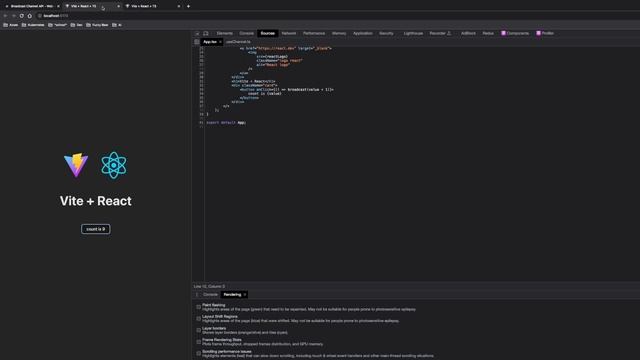This screenshot has width=640, height=360.
Task: Click the code line containing broadcast(value + 1)
Action: point(287,89)
